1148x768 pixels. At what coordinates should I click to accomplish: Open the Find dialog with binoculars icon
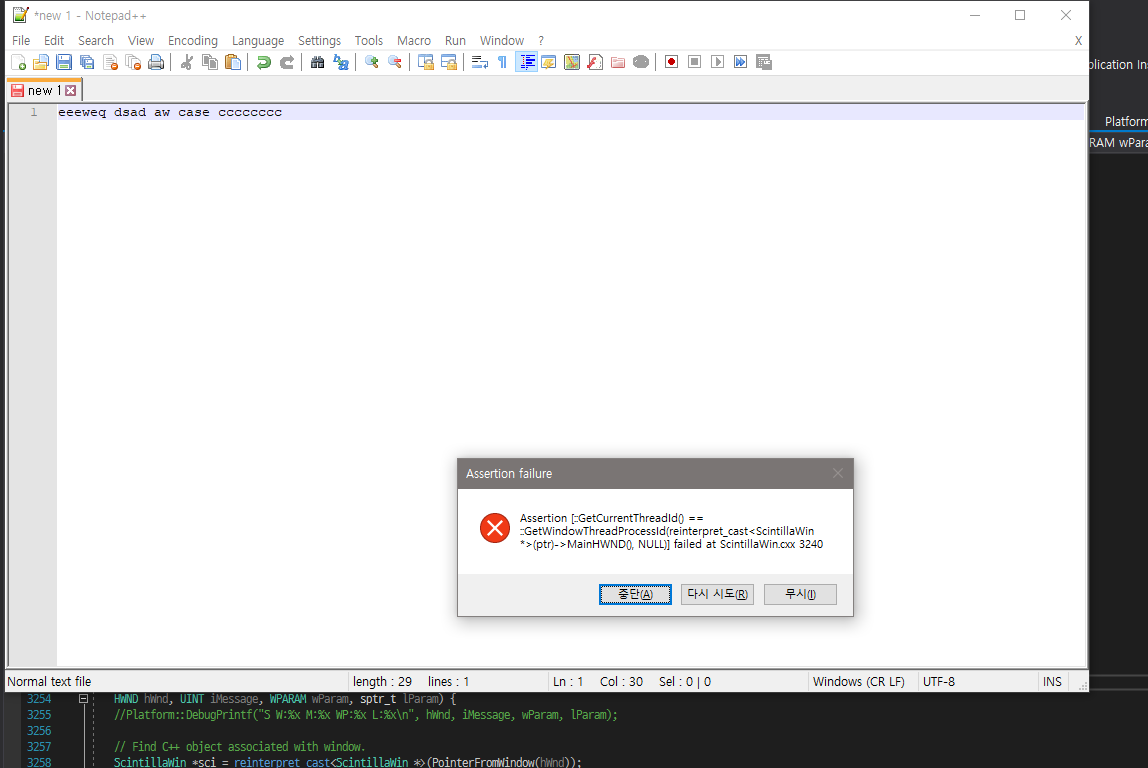tap(316, 62)
